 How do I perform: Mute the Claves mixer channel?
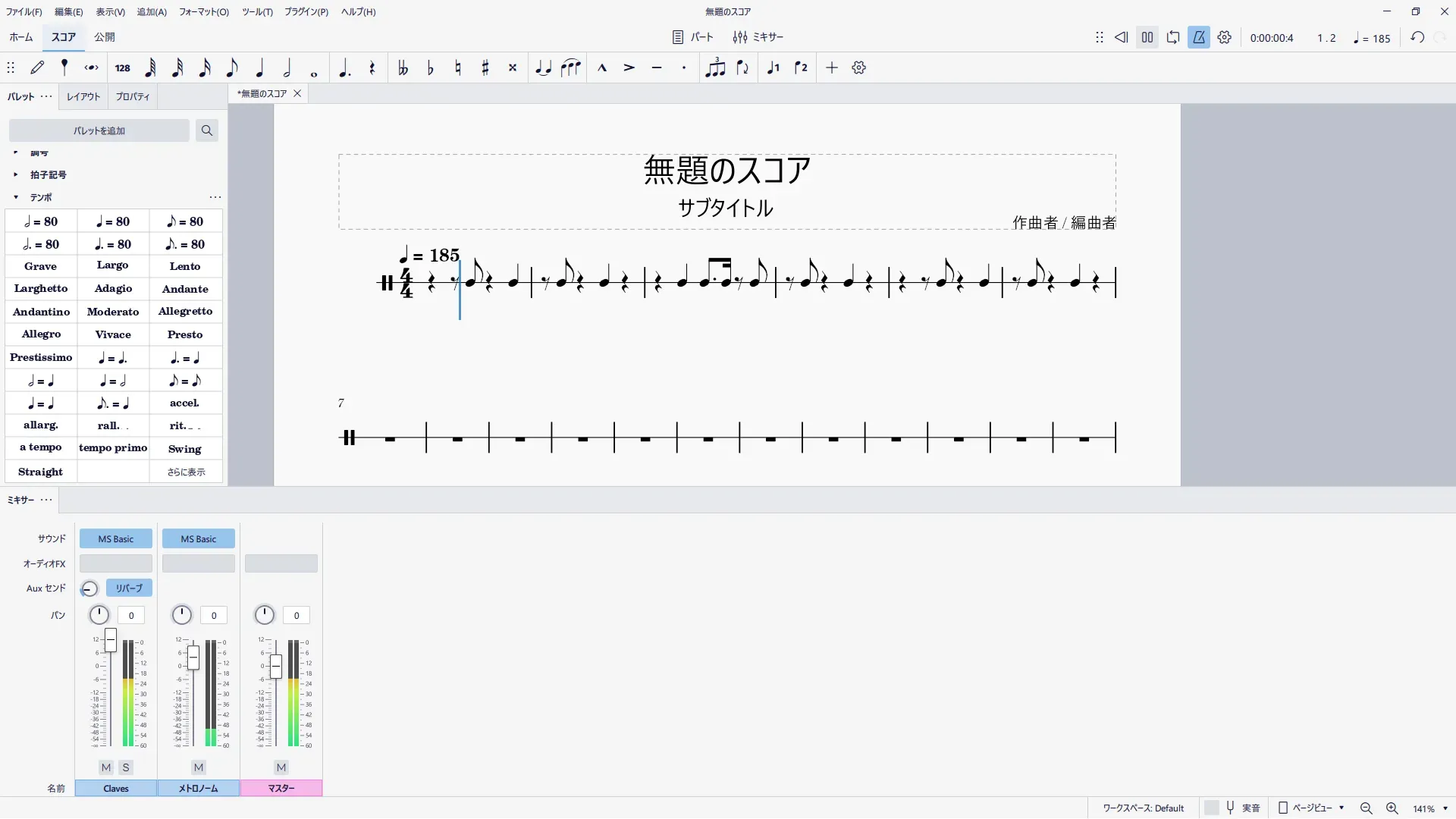coord(106,767)
